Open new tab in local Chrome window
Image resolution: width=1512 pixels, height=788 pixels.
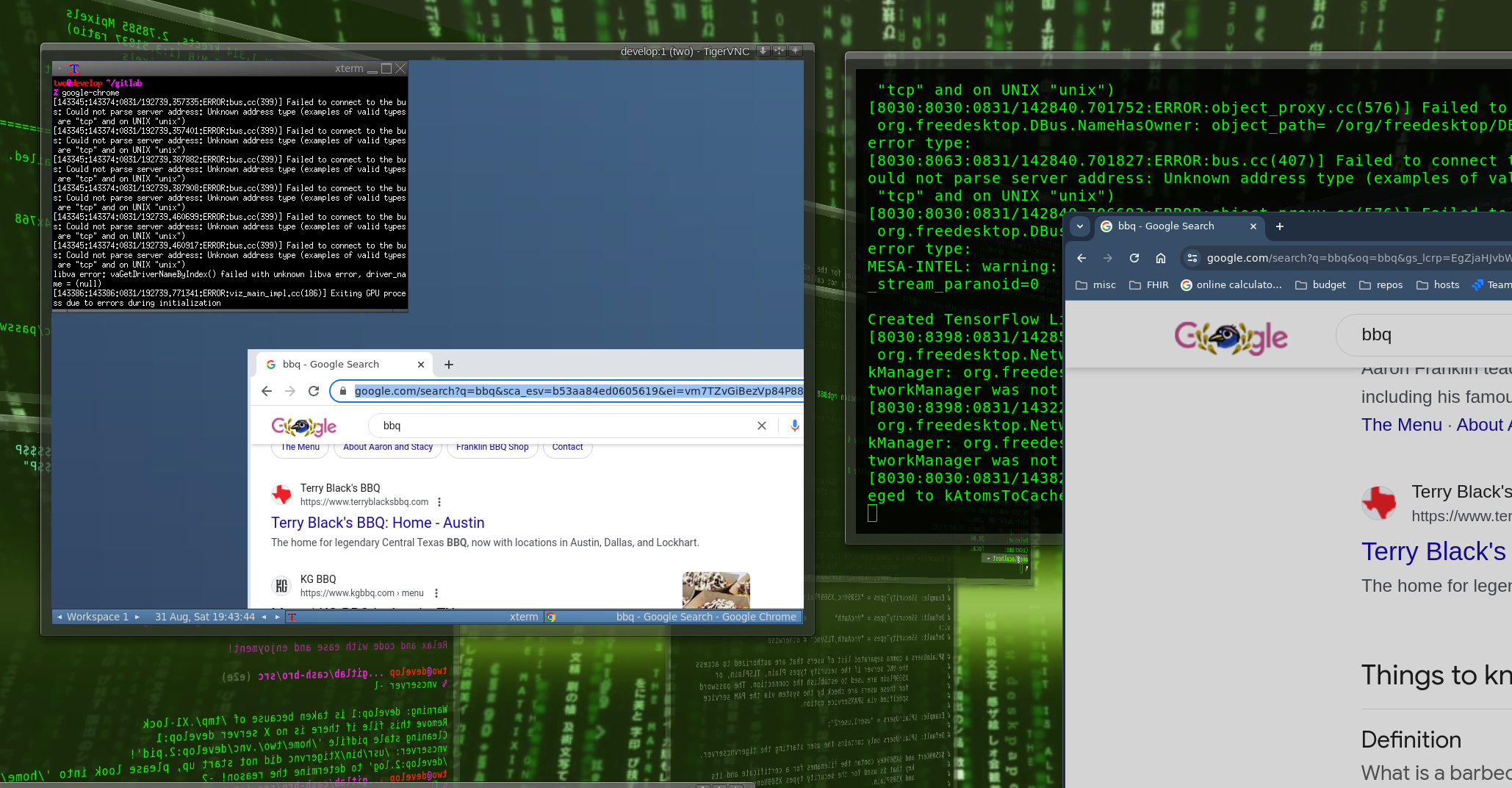coord(1280,226)
